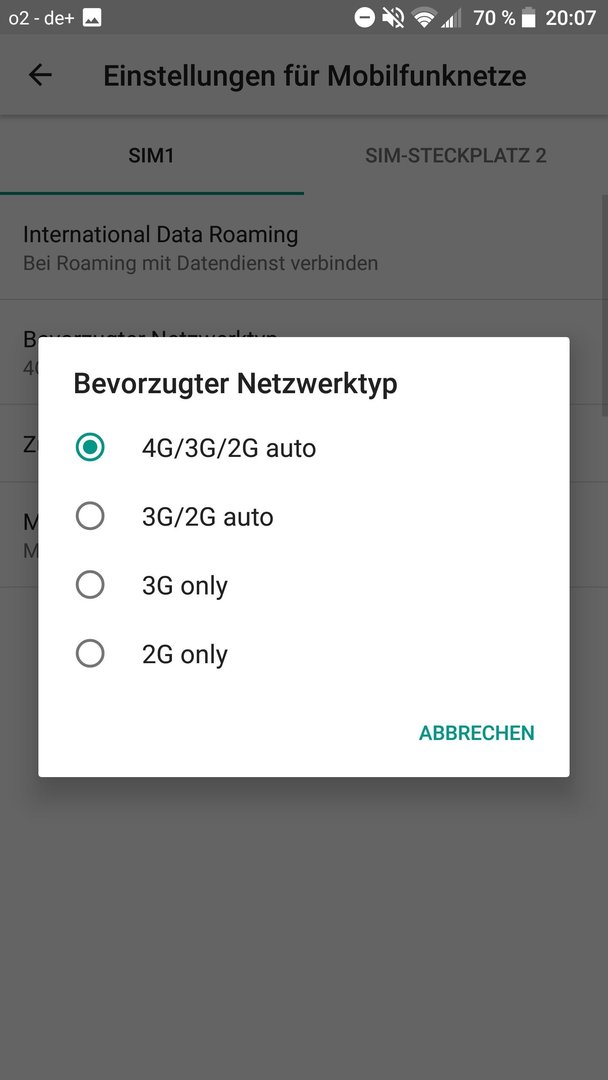This screenshot has height=1080, width=608.
Task: Tap the cellular signal icon in status bar
Action: [x=452, y=19]
